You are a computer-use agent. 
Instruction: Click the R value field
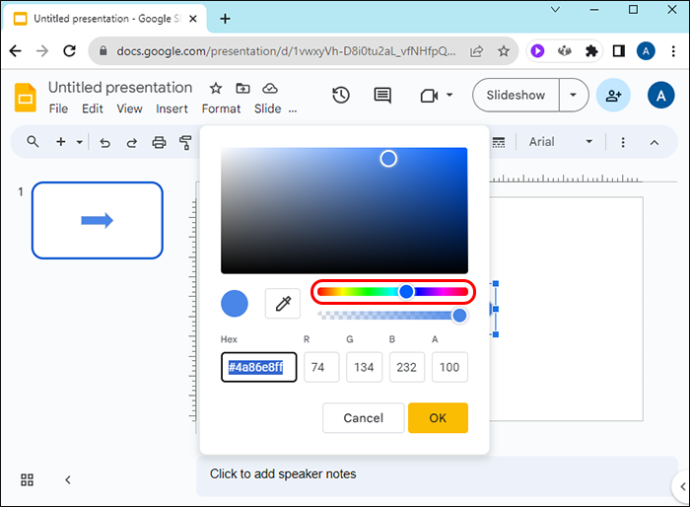pos(321,367)
